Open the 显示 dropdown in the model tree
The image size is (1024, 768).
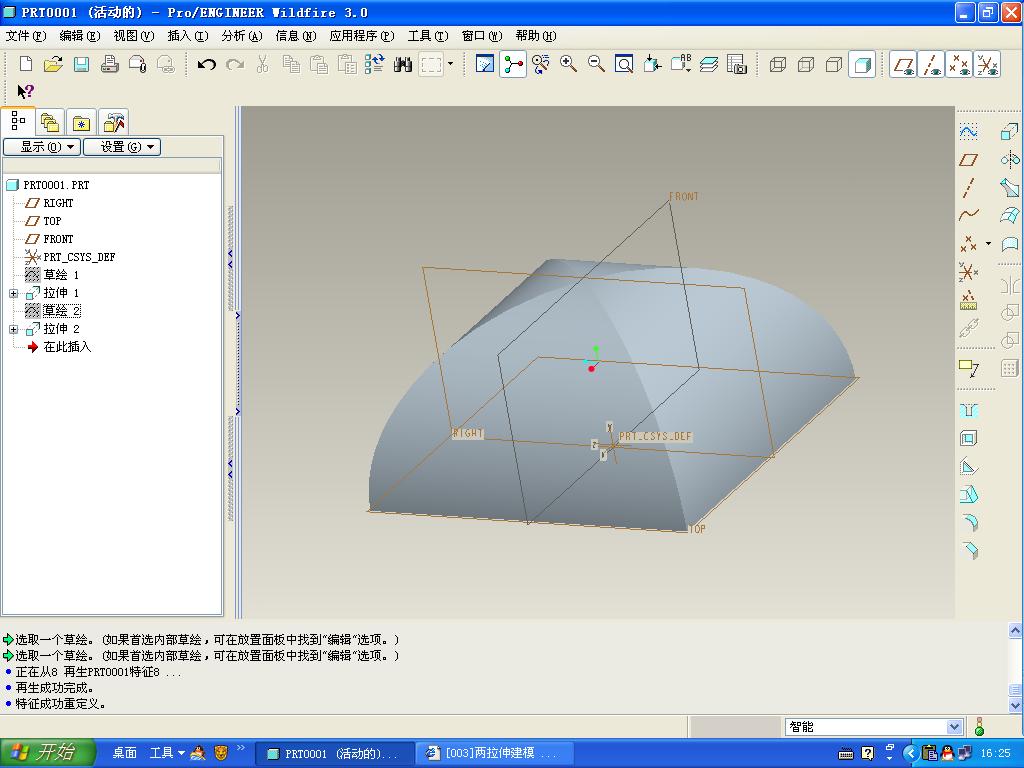42,146
